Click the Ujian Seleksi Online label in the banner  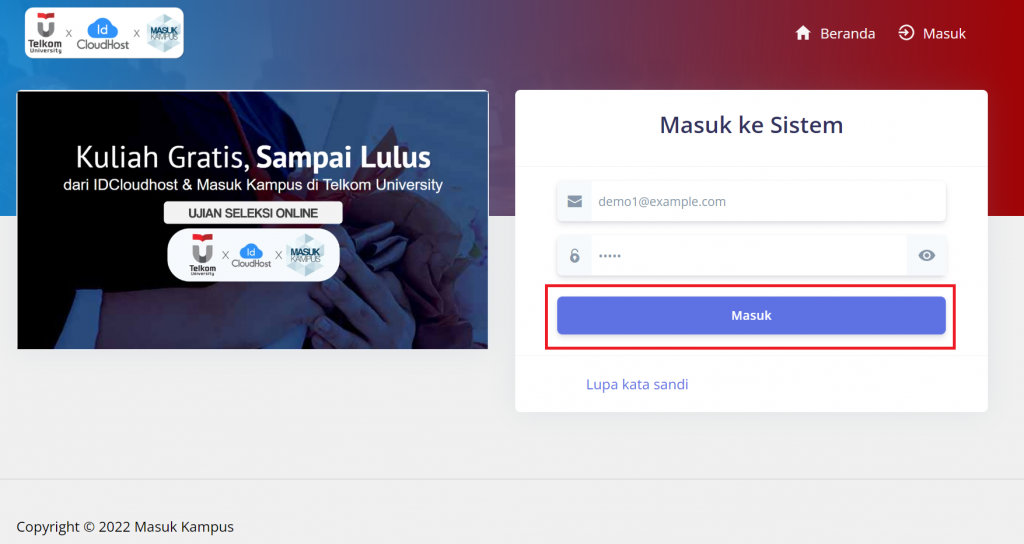[x=253, y=213]
